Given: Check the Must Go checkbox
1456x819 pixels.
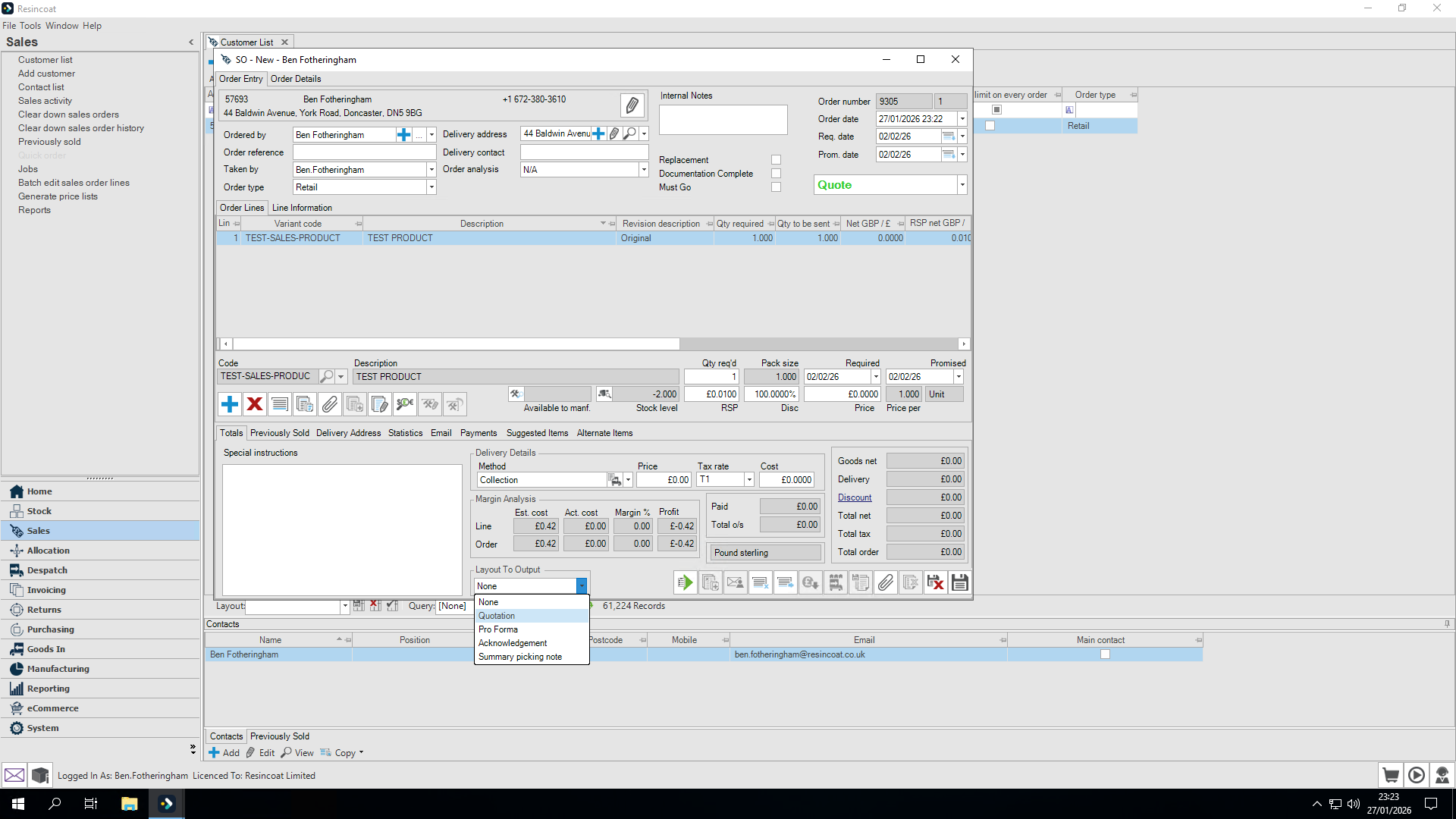Looking at the screenshot, I should click(x=776, y=187).
